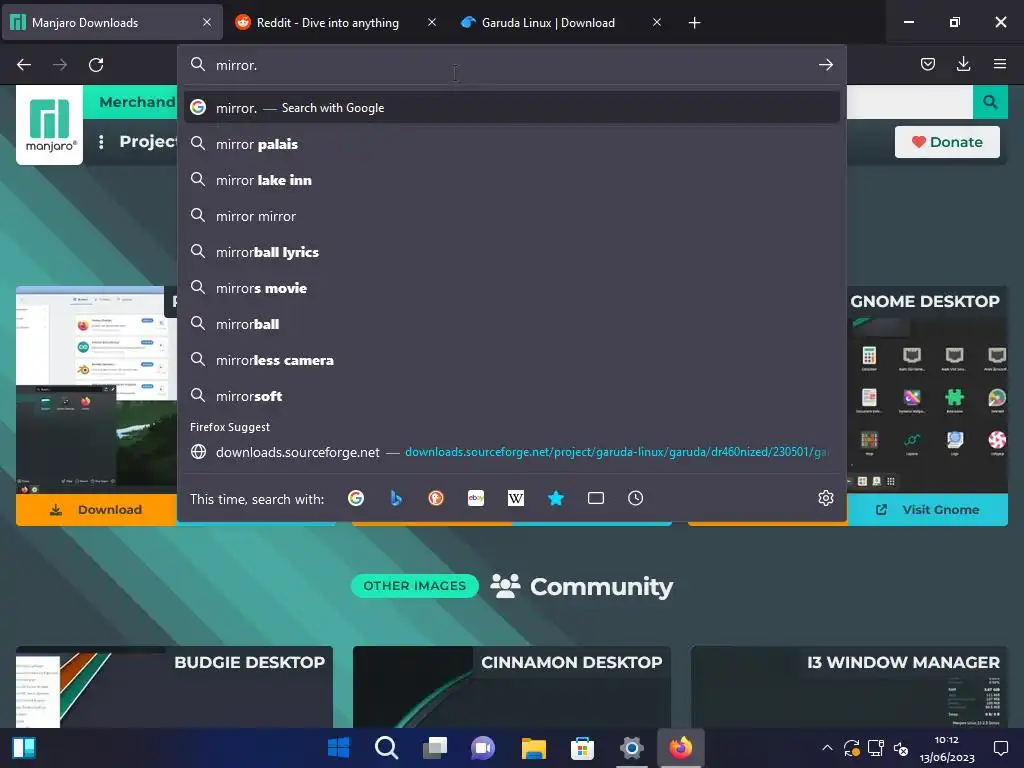Screen dimensions: 1024x768
Task: Open Windows taskbar search
Action: [x=387, y=748]
